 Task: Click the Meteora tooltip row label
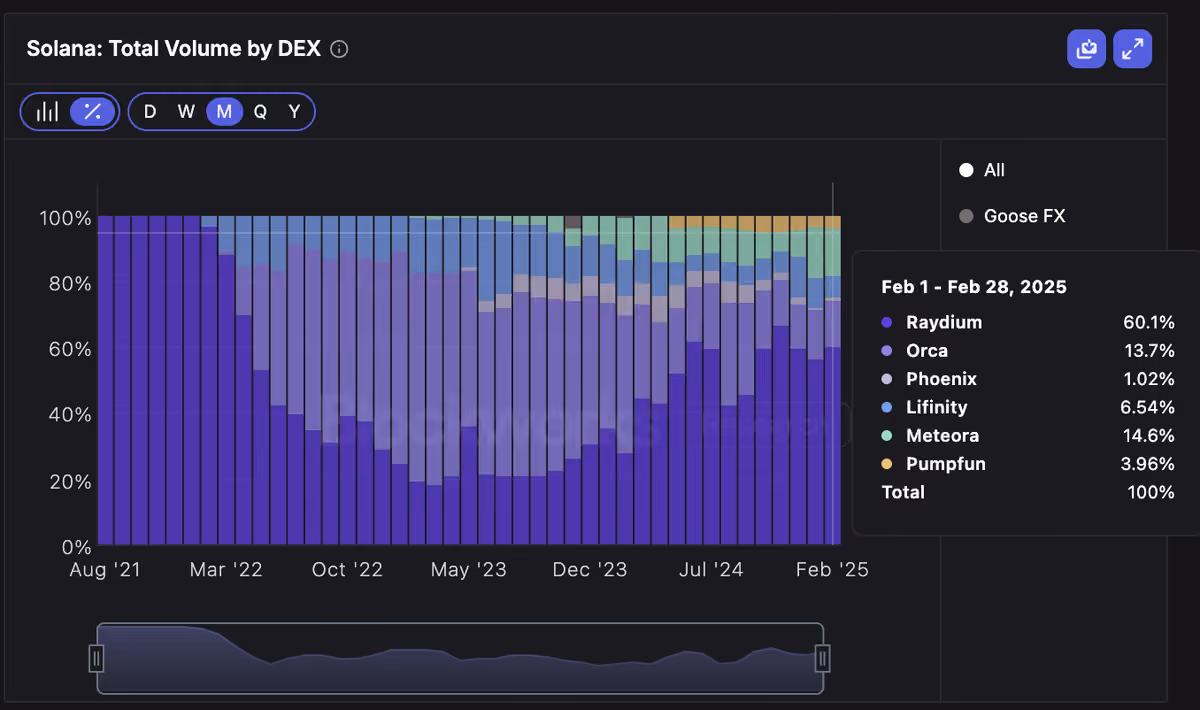[x=943, y=436]
